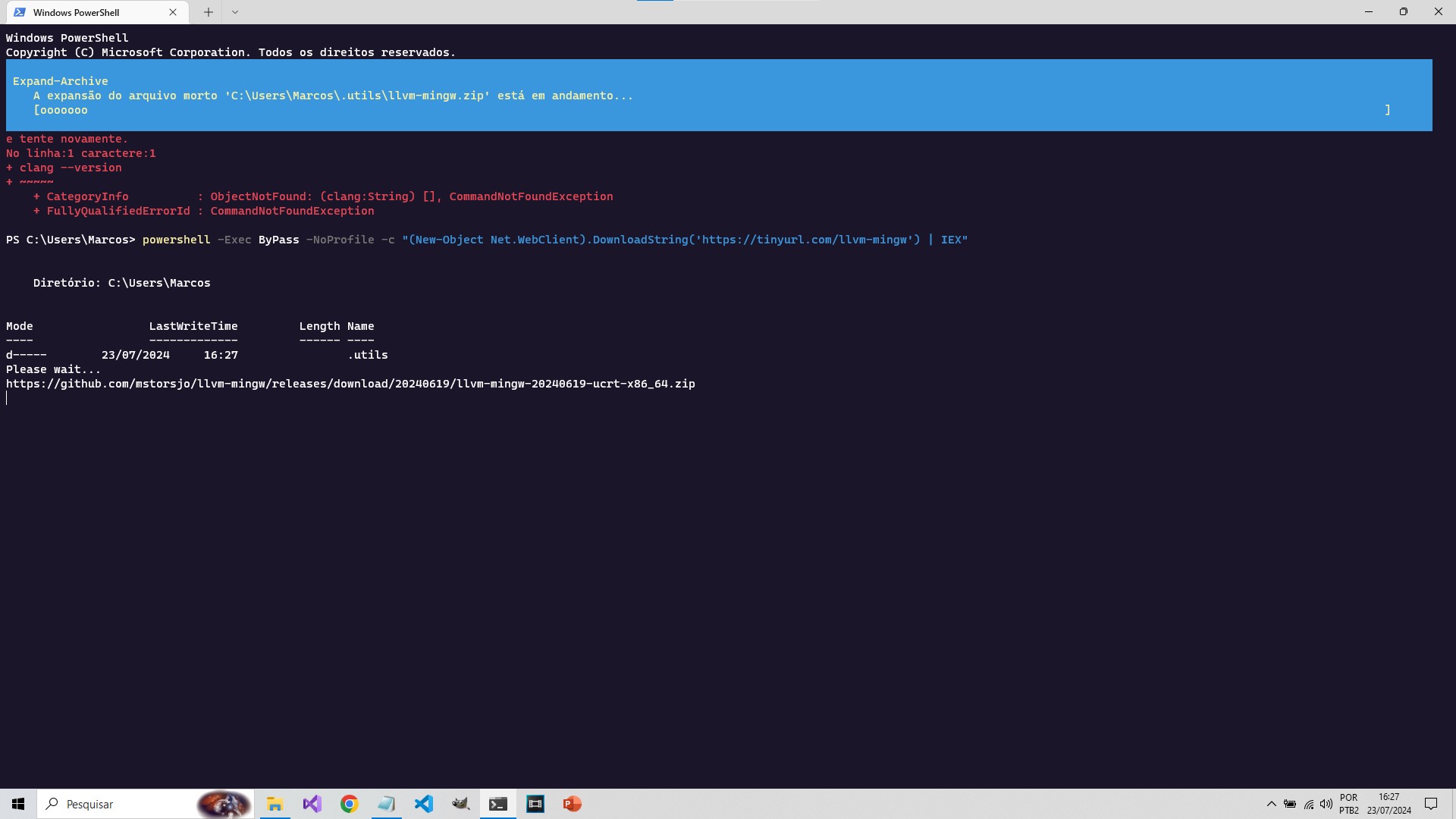The width and height of the screenshot is (1456, 819).
Task: Open a new terminal tab with plus
Action: pos(208,12)
